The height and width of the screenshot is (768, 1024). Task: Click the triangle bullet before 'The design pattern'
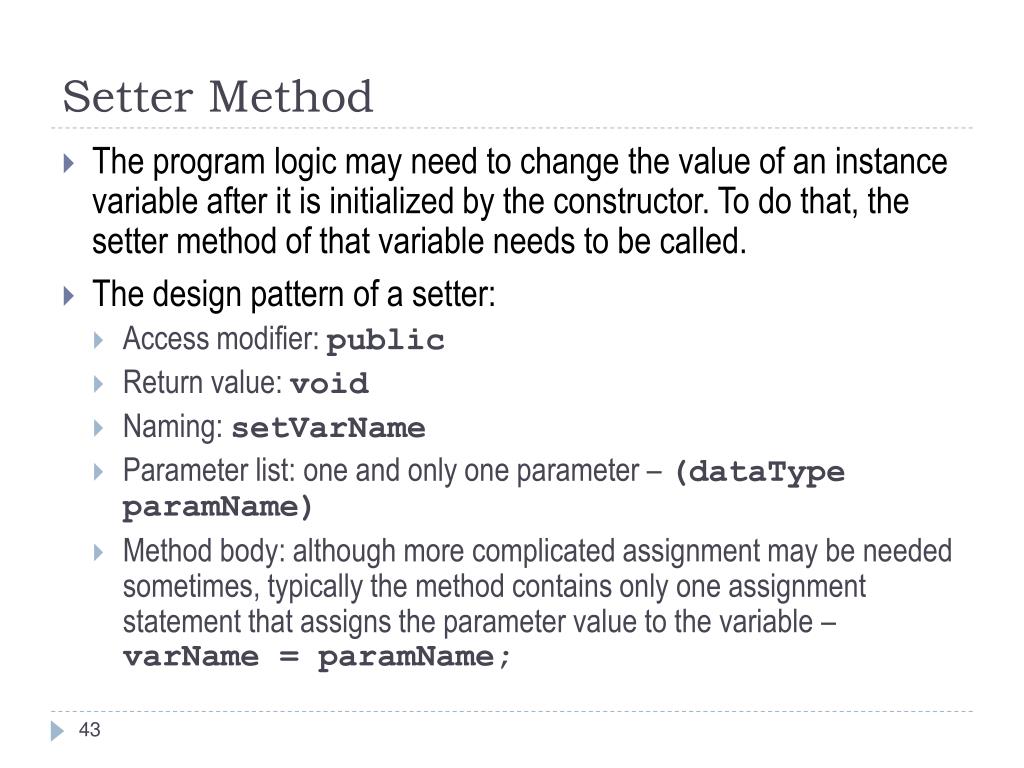point(69,295)
